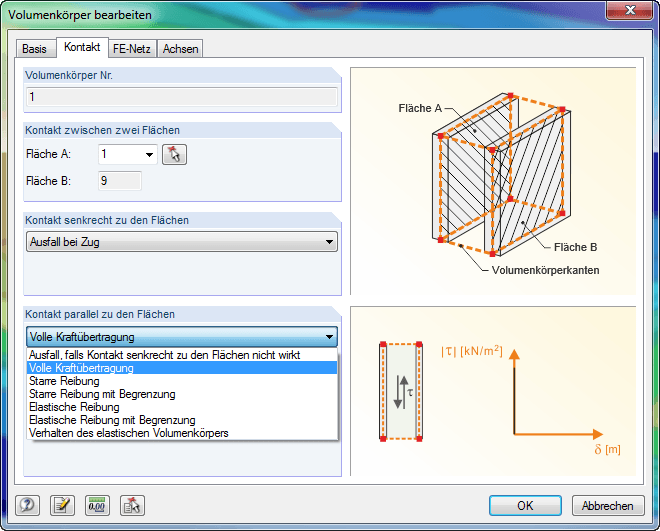The width and height of the screenshot is (660, 531).
Task: Open the FE-Netz tab
Action: 132,49
